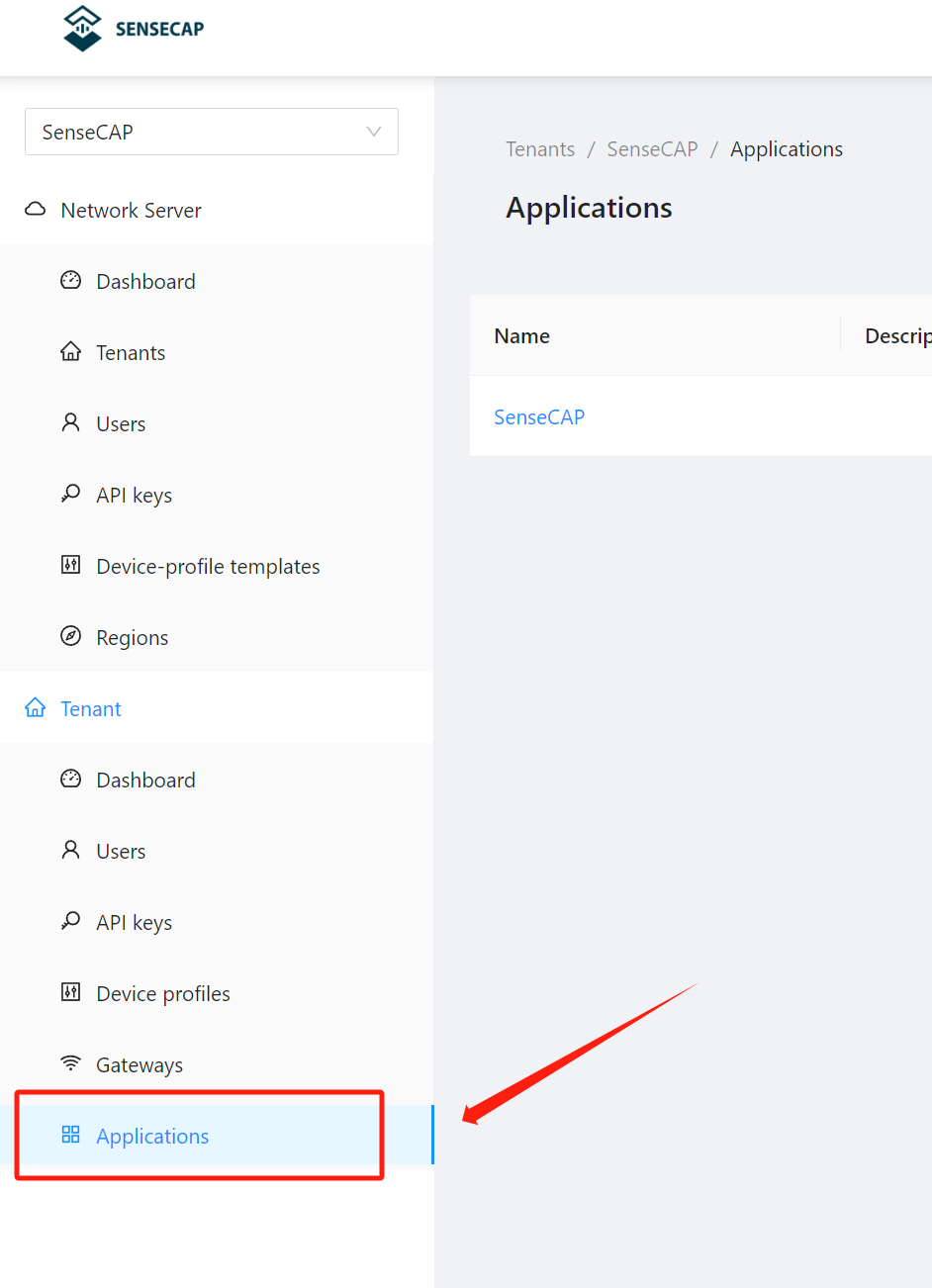Open the SenseCAP application link in table

click(x=539, y=417)
